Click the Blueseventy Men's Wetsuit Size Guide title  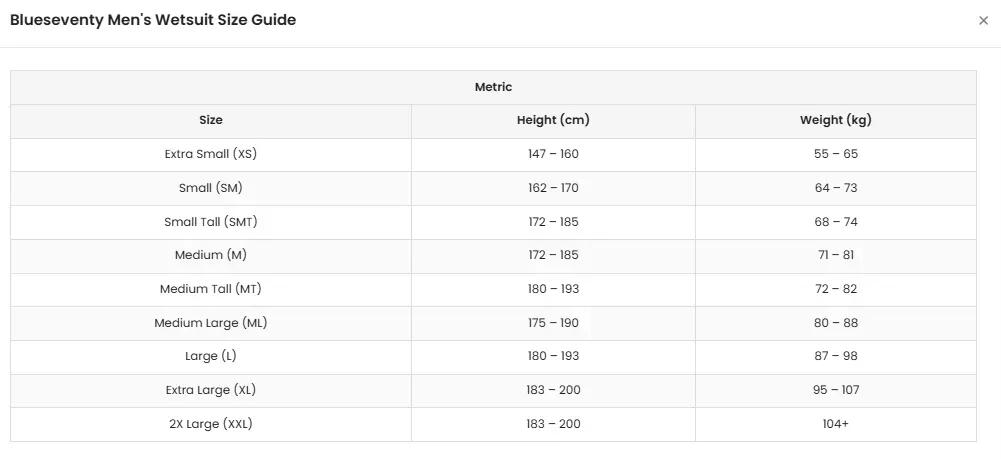point(153,20)
